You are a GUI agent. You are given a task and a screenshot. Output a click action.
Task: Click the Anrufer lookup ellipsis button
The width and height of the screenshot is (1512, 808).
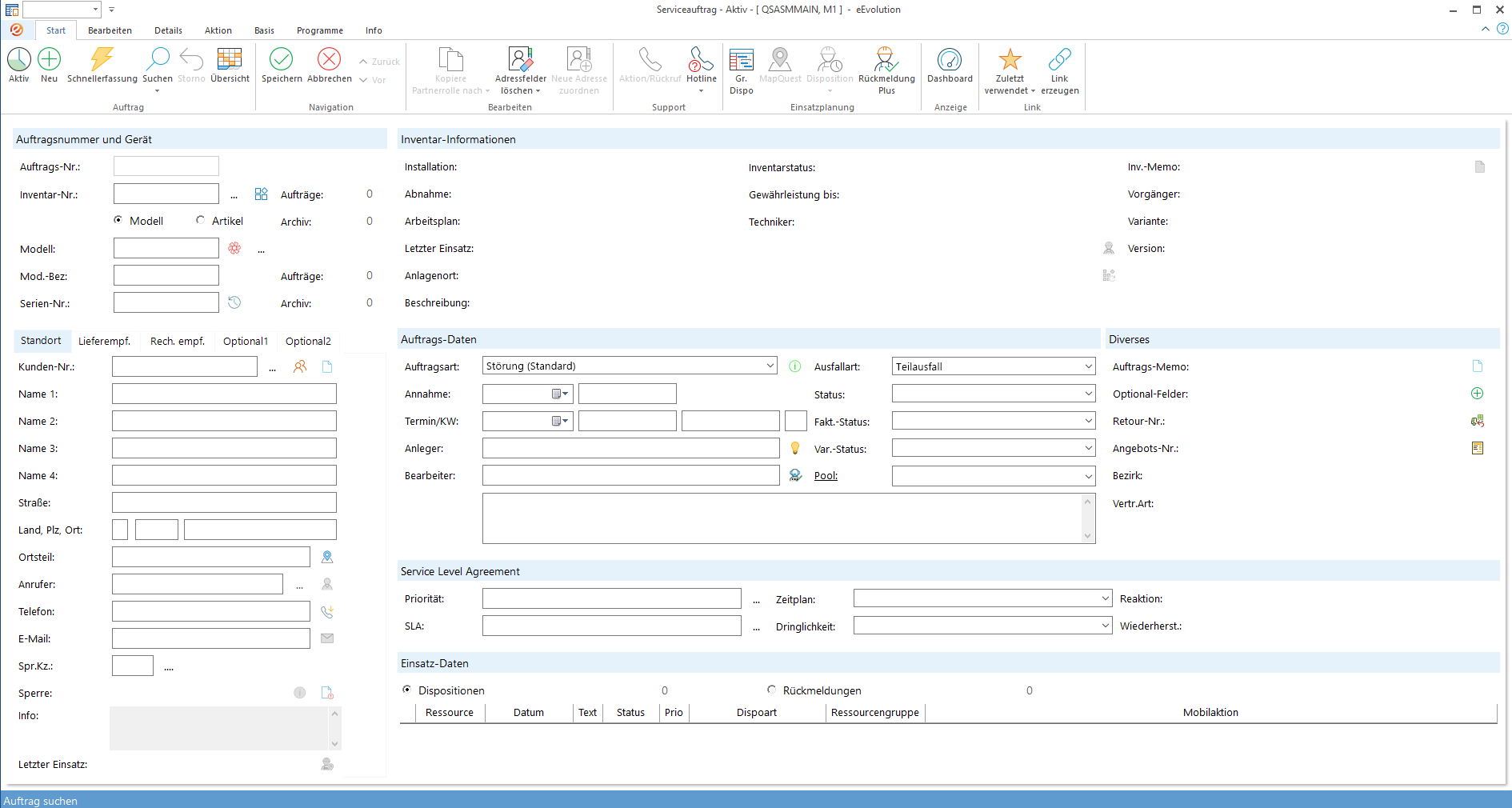click(x=299, y=586)
